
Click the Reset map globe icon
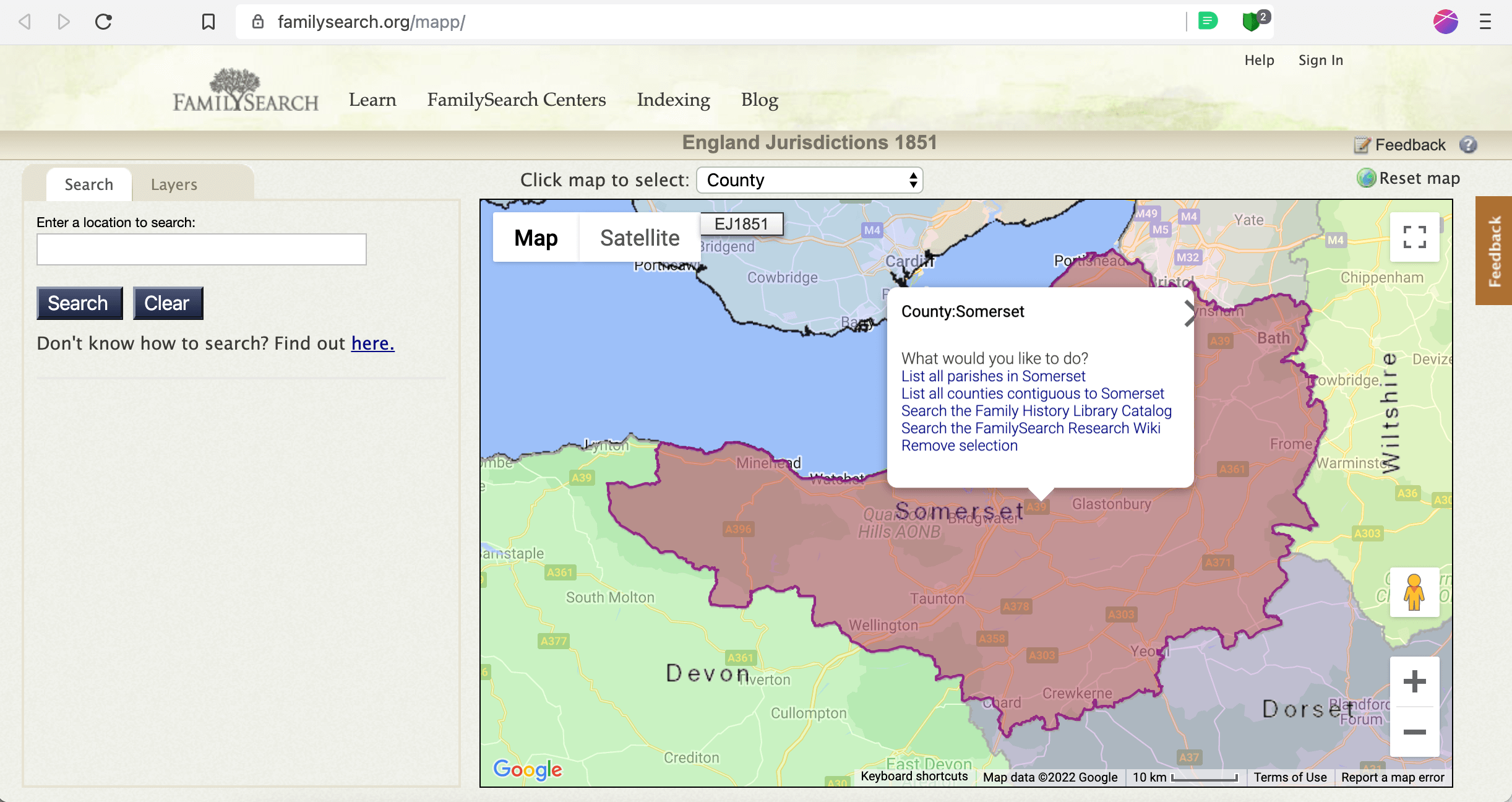tap(1366, 178)
